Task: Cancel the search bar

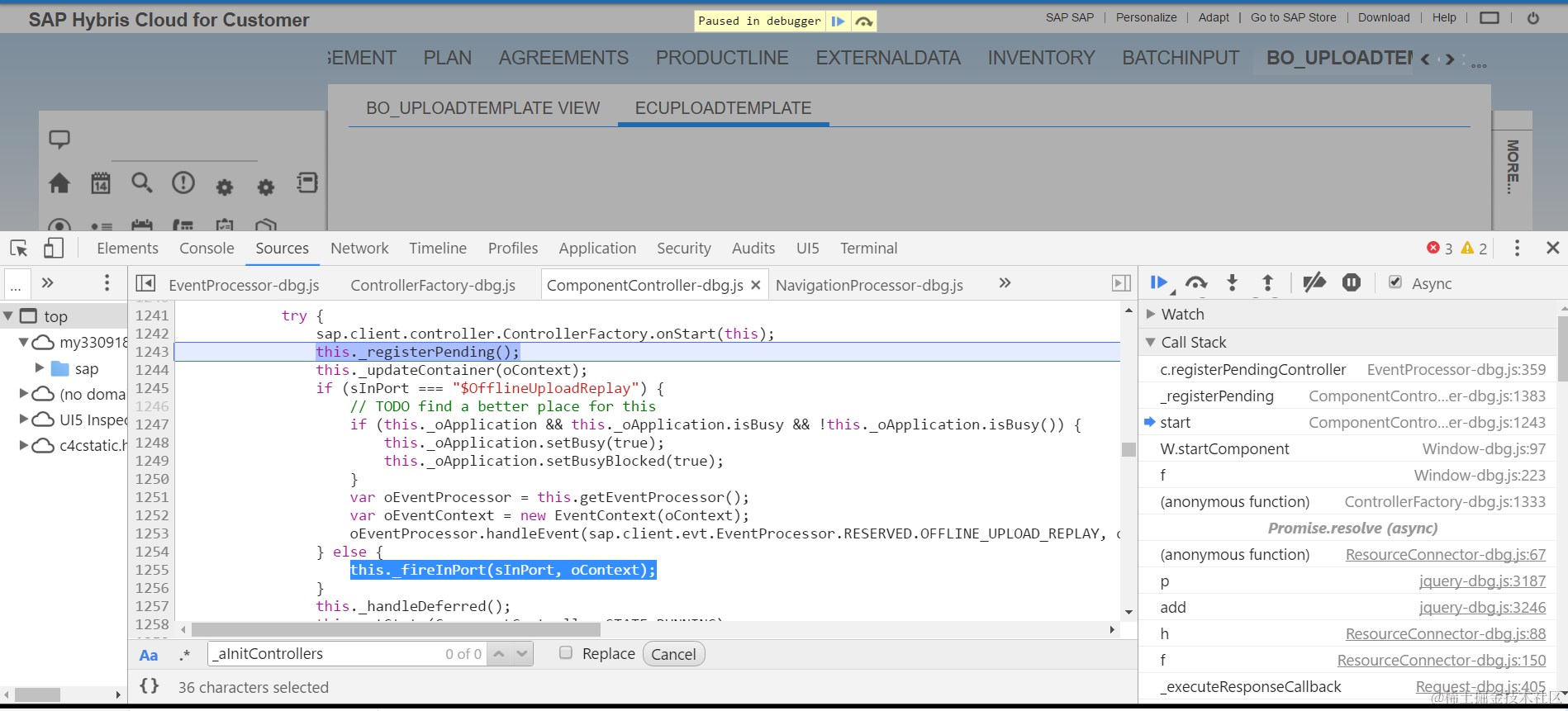Action: [673, 654]
